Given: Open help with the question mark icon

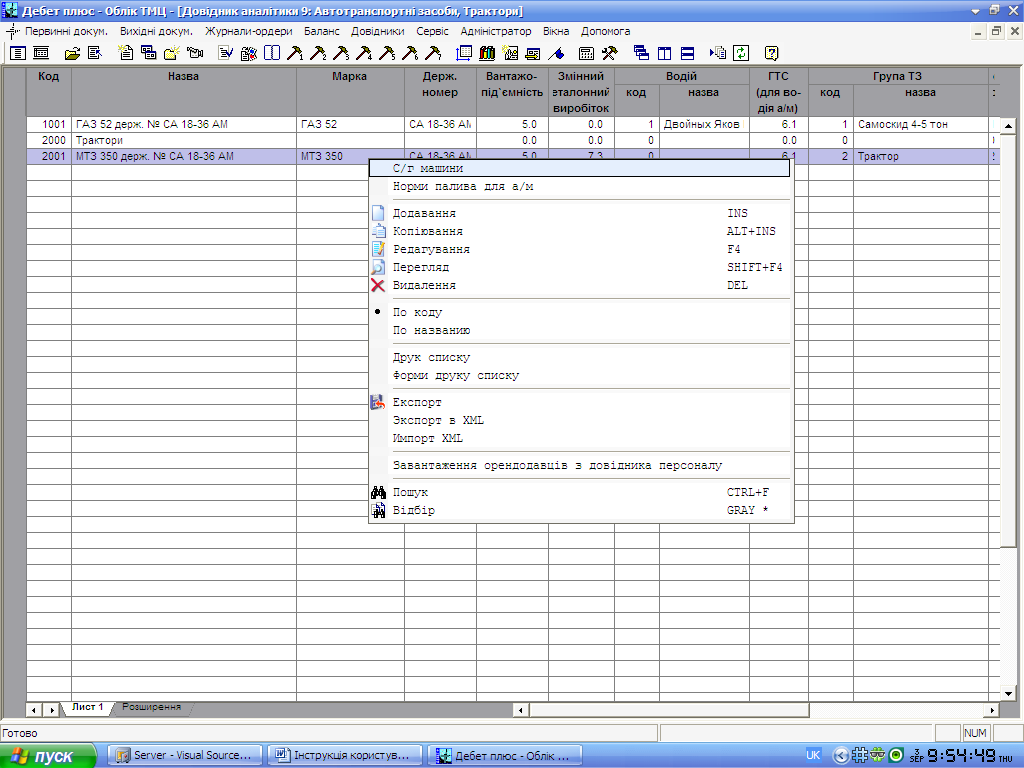Looking at the screenshot, I should point(771,54).
